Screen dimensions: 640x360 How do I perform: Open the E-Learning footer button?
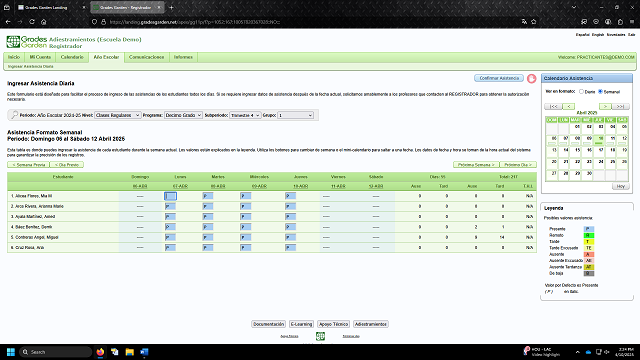301,324
